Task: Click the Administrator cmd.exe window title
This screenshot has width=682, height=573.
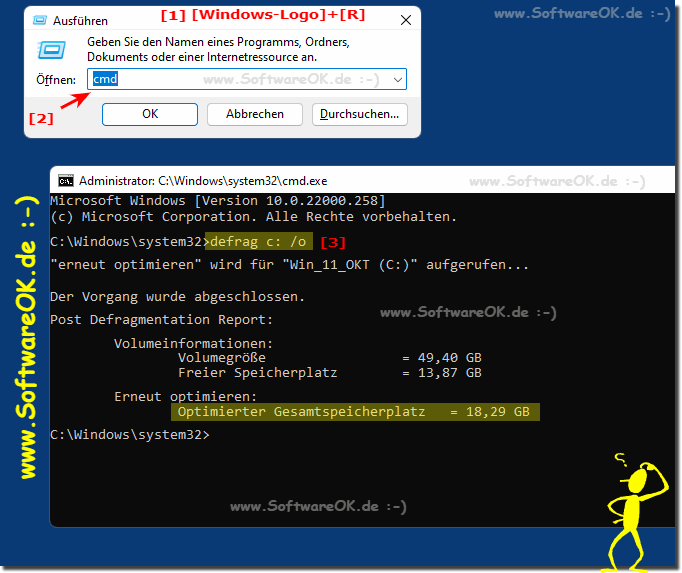Action: (x=203, y=181)
